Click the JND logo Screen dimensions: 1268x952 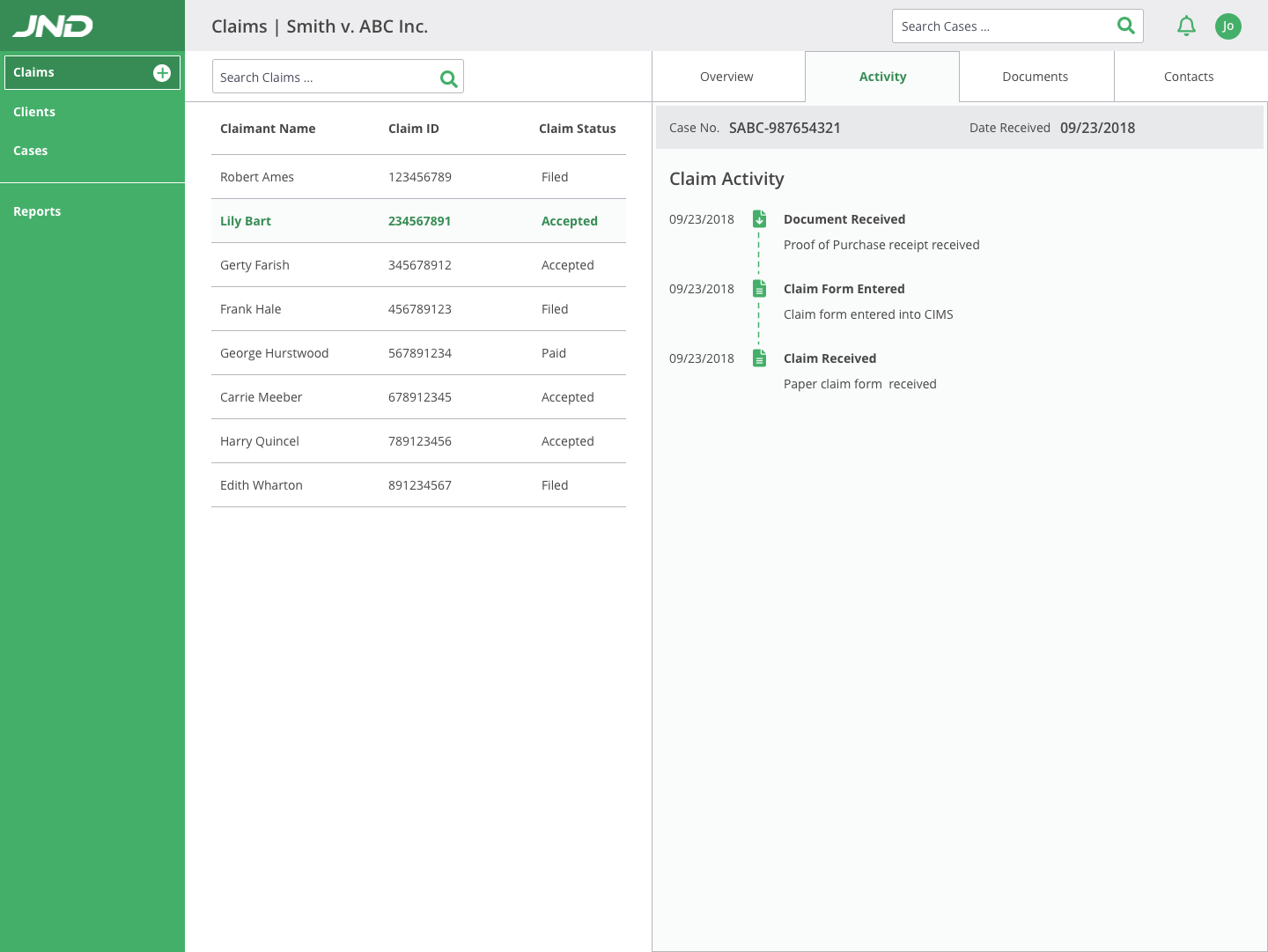(x=53, y=26)
